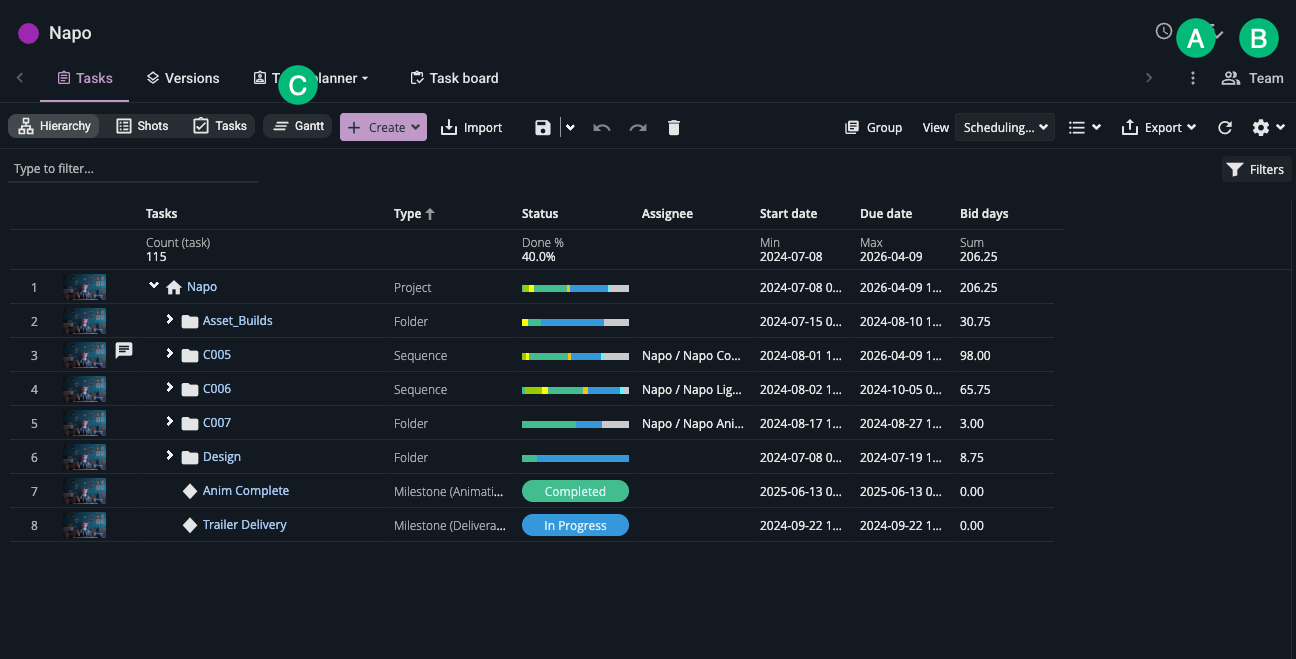The image size is (1296, 659).
Task: Expand the Asset_Builds folder
Action: click(171, 320)
